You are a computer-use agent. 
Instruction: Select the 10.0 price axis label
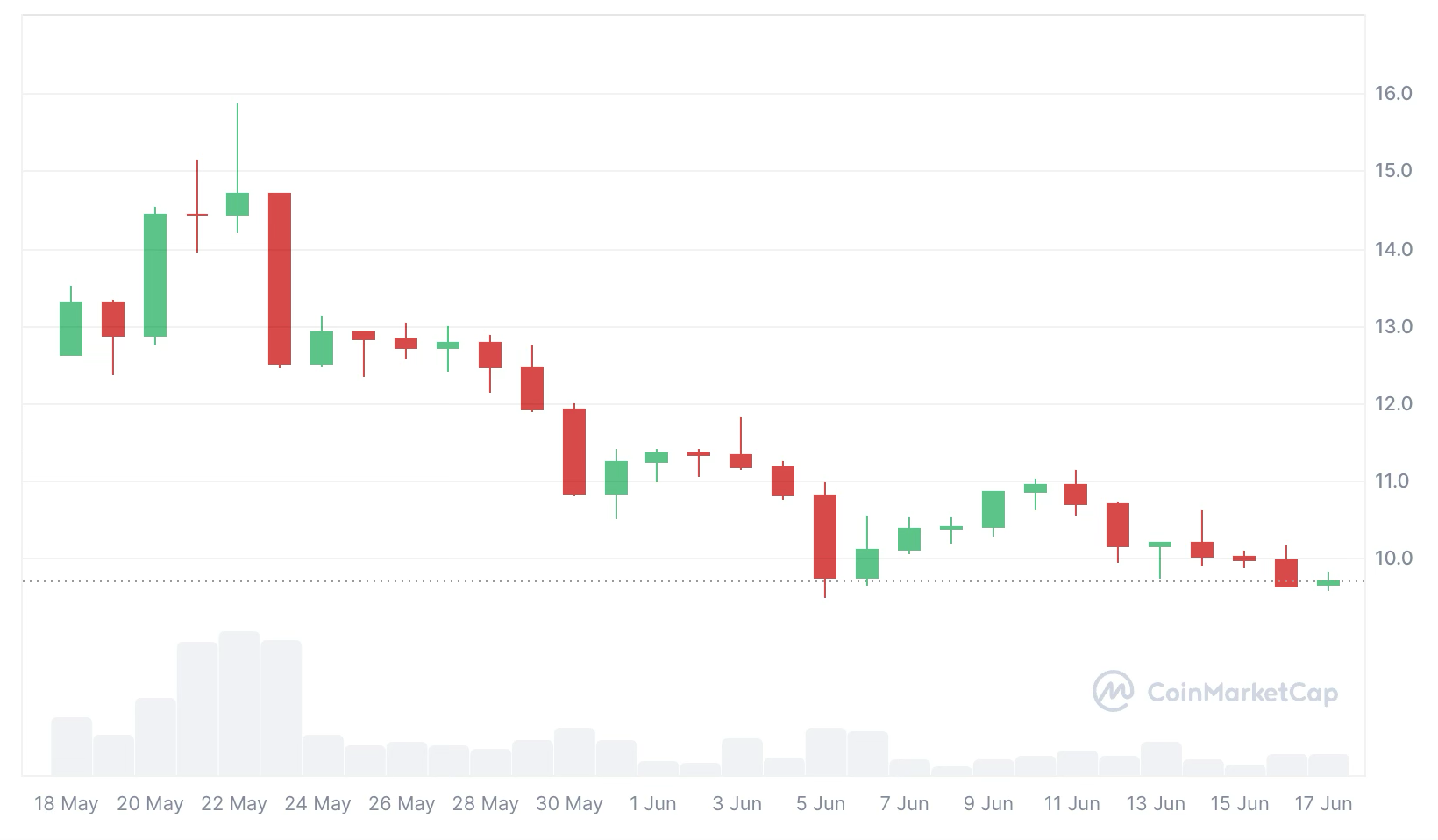click(1393, 559)
